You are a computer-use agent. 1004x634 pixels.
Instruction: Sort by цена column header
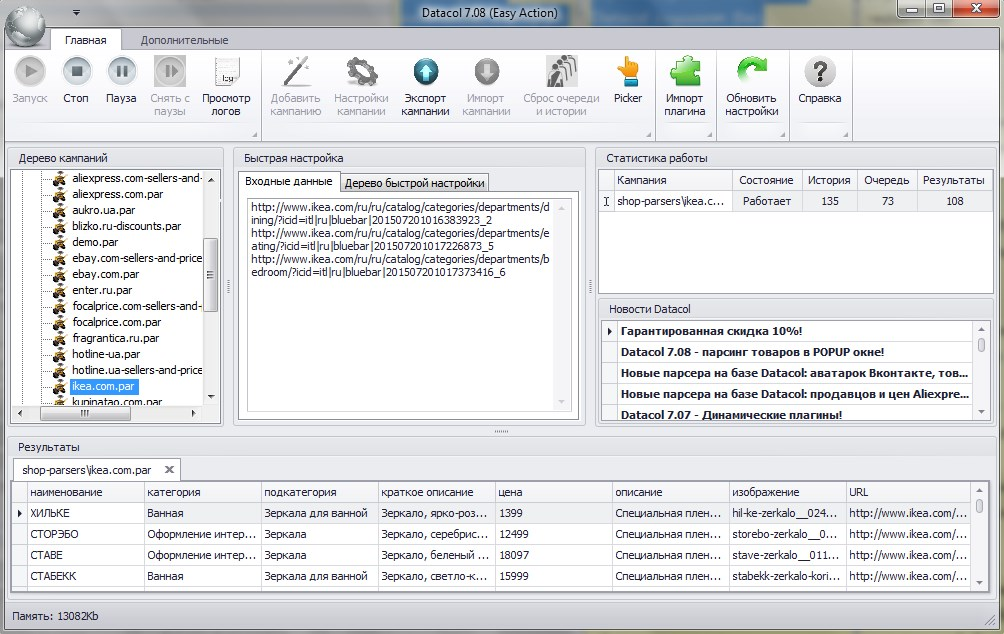pyautogui.click(x=554, y=492)
